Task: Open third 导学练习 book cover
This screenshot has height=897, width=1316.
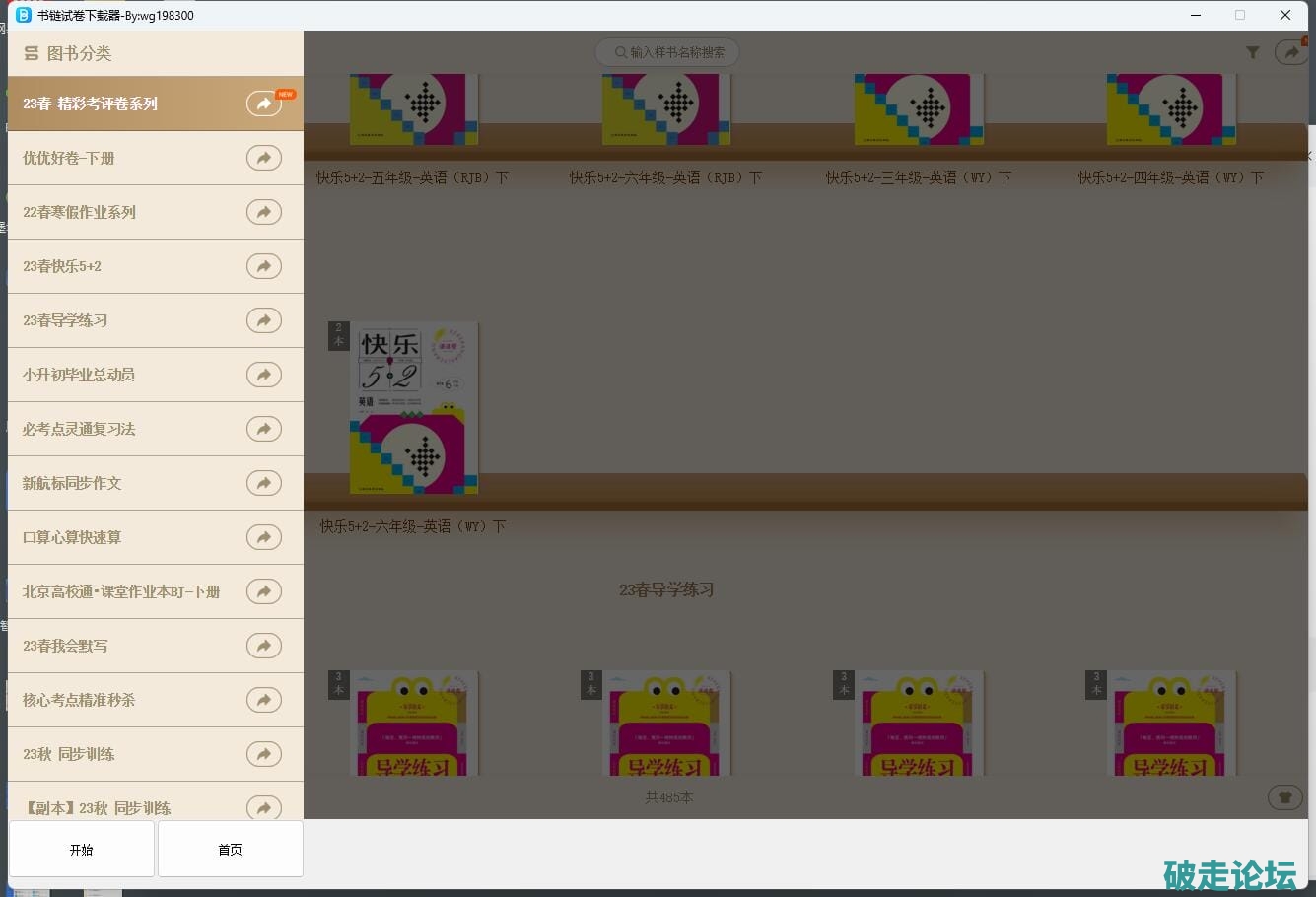Action: [919, 723]
